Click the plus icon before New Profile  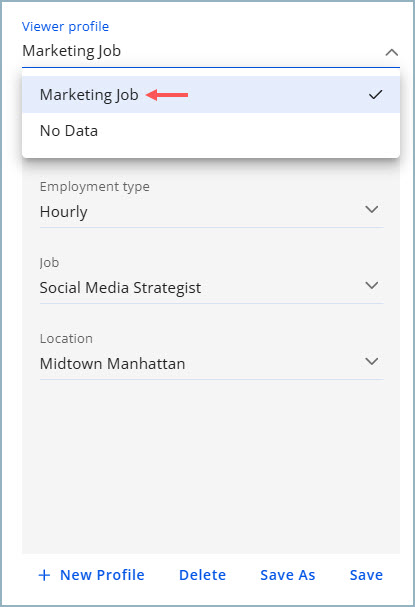pyautogui.click(x=44, y=575)
